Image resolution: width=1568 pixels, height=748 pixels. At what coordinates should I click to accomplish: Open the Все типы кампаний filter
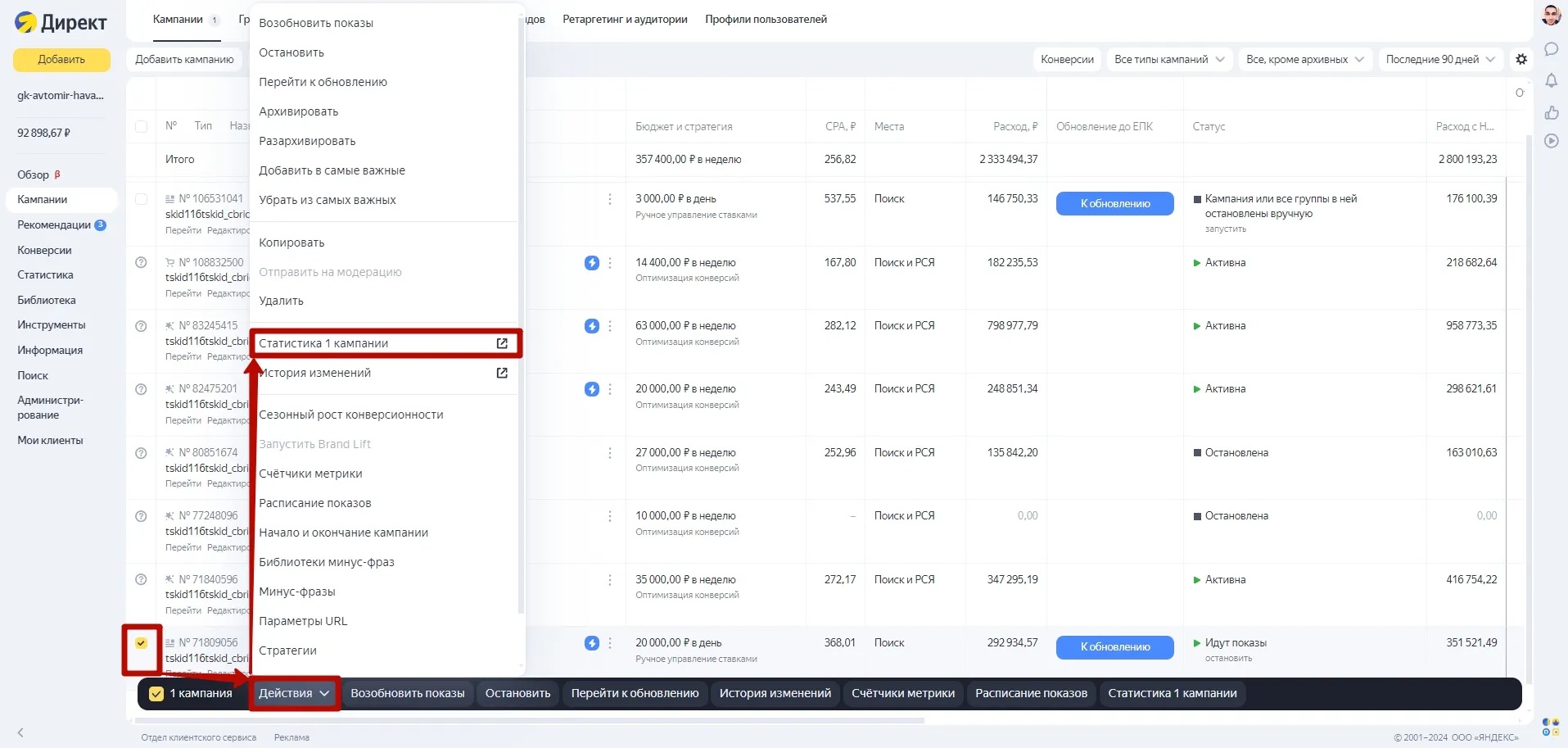pos(1168,59)
